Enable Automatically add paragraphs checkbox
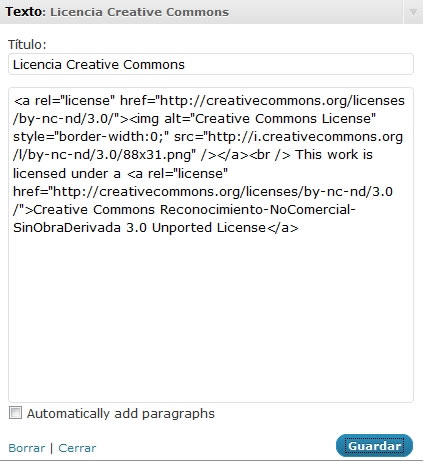Image resolution: width=424 pixels, height=462 pixels. [x=15, y=413]
